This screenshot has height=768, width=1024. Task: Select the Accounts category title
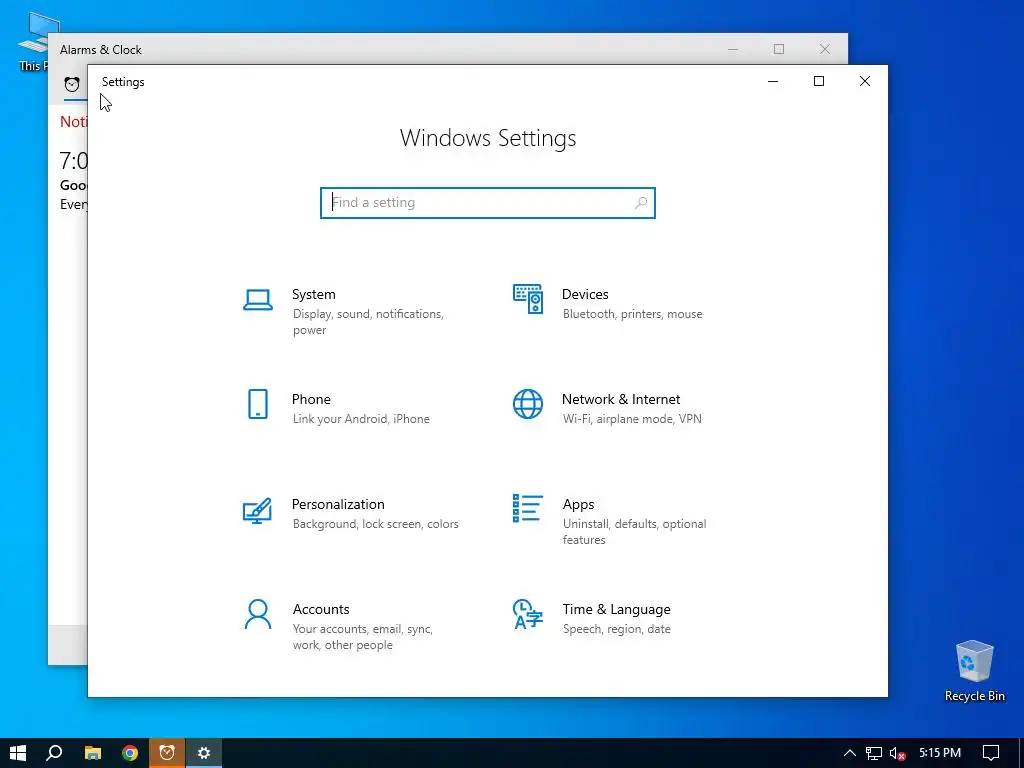pos(321,609)
